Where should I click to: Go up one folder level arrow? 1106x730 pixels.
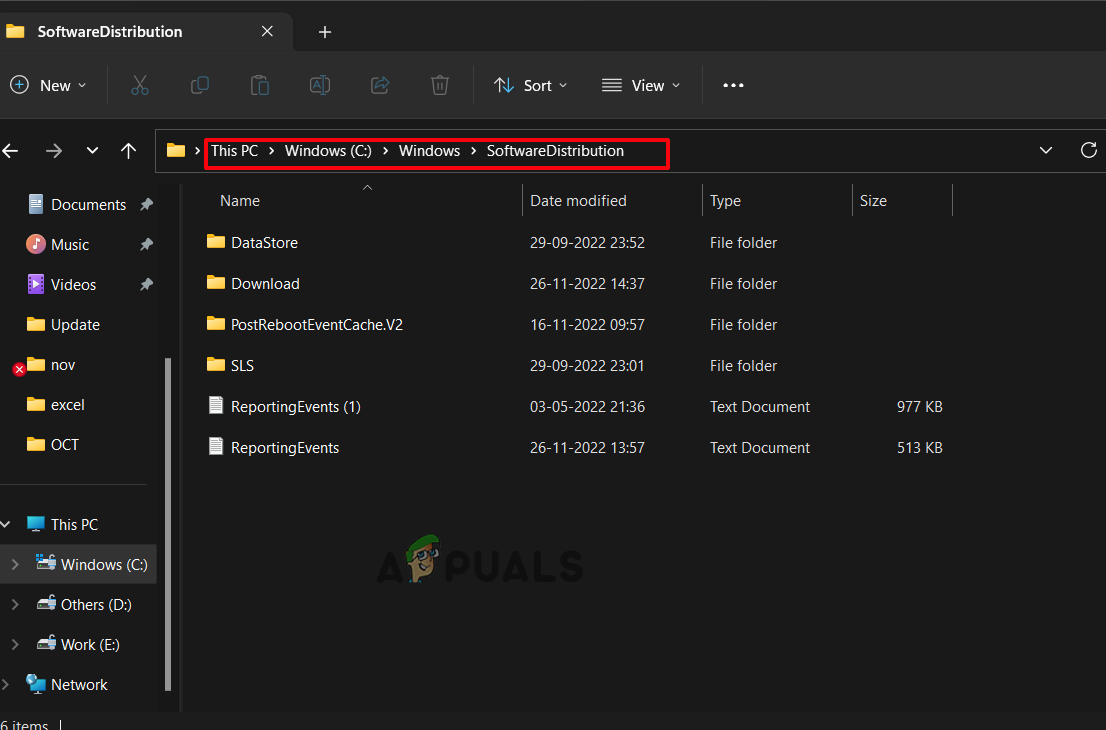pyautogui.click(x=128, y=150)
